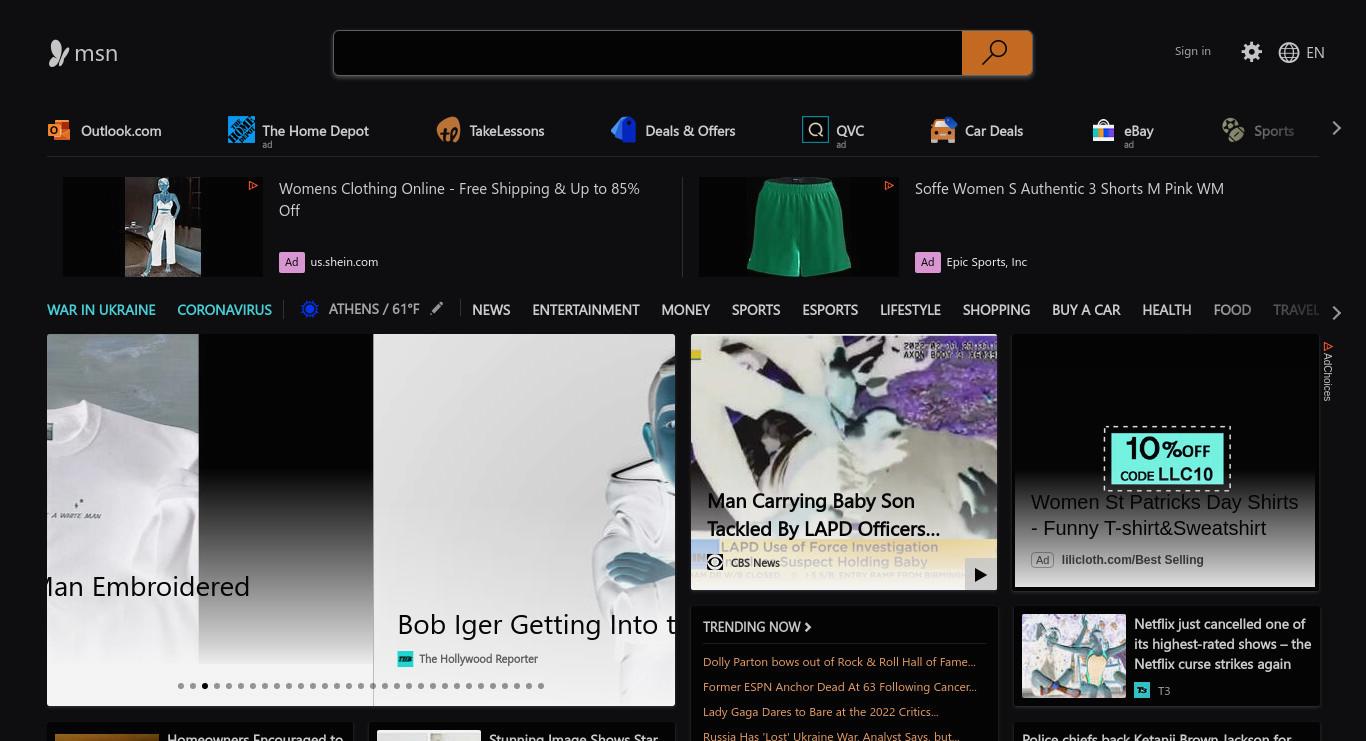The width and height of the screenshot is (1366, 741).
Task: Play the LAPD officers video
Action: (980, 574)
